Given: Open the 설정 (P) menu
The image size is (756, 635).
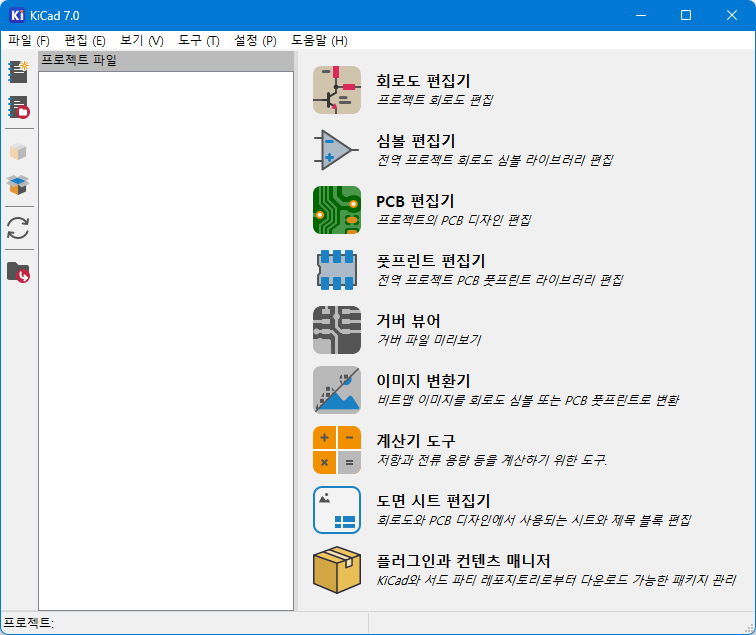Looking at the screenshot, I should click(256, 41).
